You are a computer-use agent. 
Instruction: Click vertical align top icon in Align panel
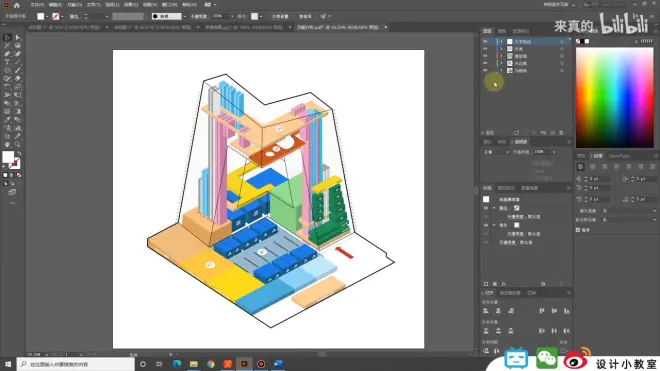coord(542,311)
